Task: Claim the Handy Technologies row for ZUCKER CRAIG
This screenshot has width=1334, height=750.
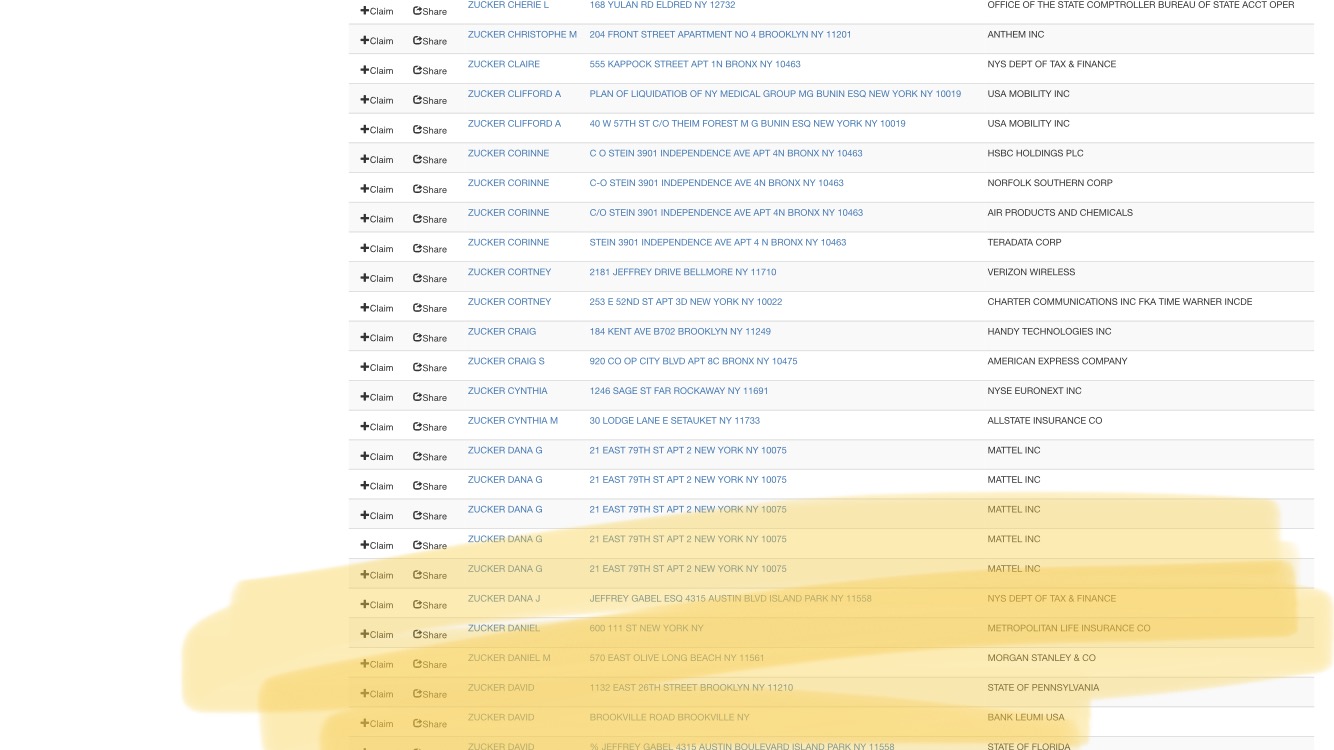Action: pyautogui.click(x=377, y=338)
